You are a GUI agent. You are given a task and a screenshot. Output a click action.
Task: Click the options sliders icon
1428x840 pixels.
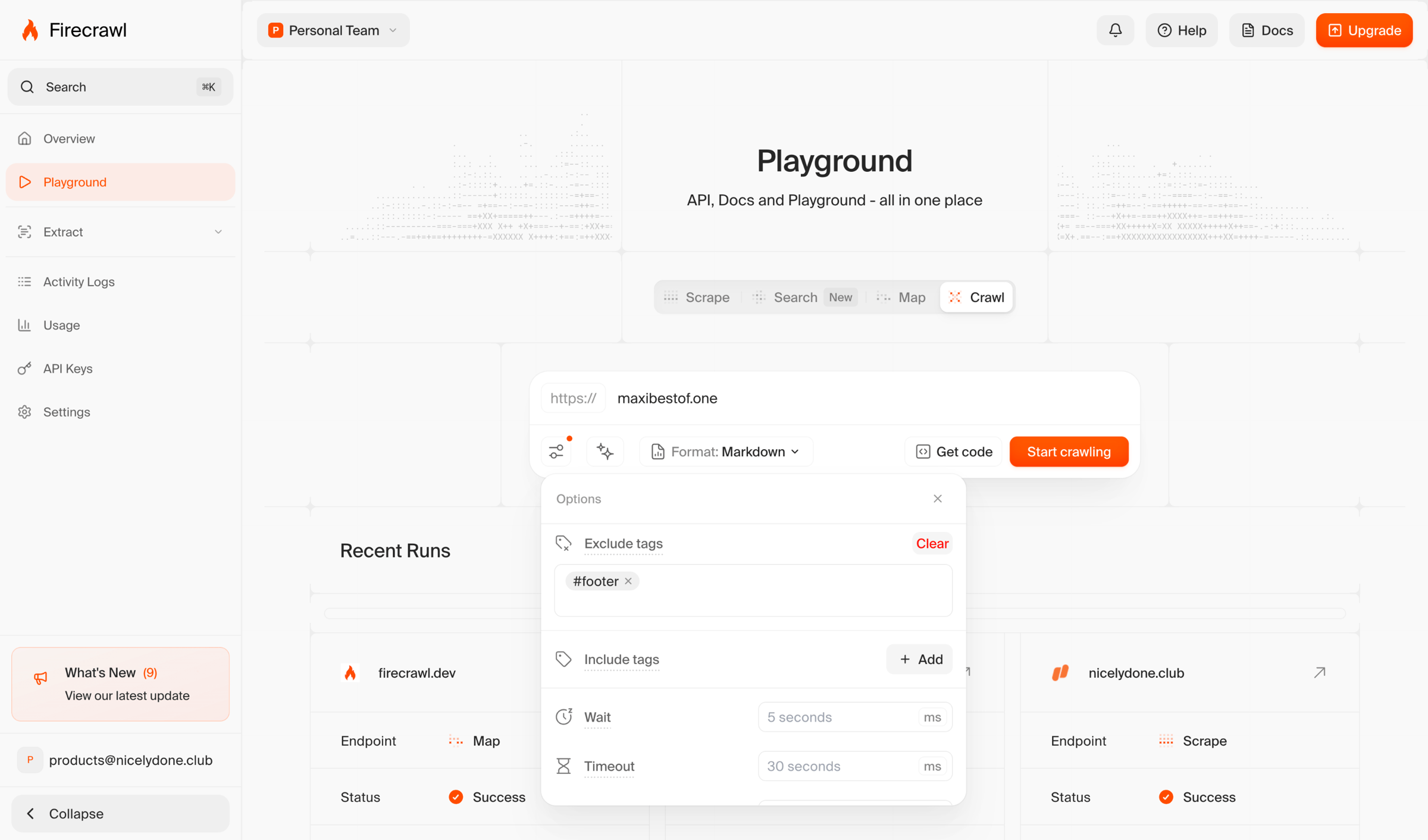coord(557,452)
